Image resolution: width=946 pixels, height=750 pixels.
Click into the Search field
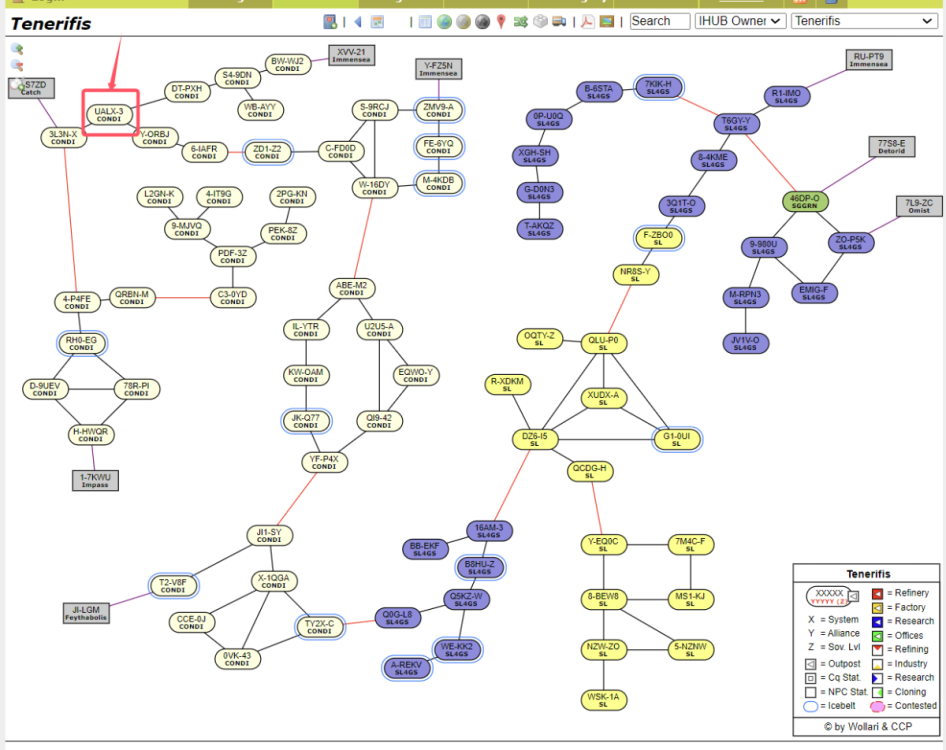click(659, 21)
